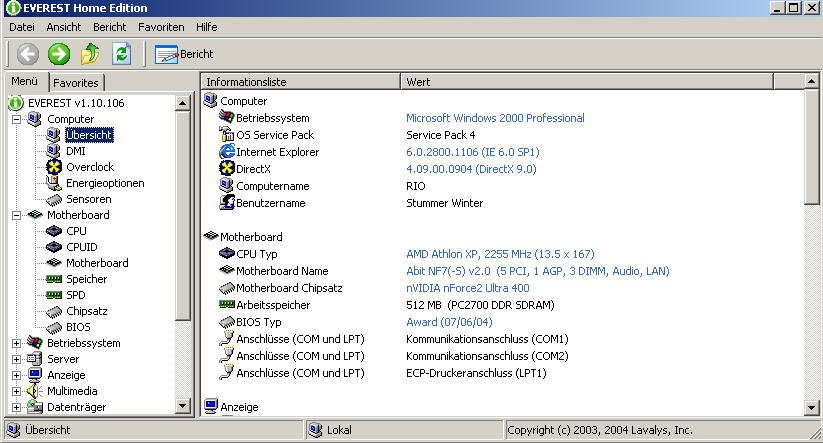Open the Favoriten menu

click(161, 27)
